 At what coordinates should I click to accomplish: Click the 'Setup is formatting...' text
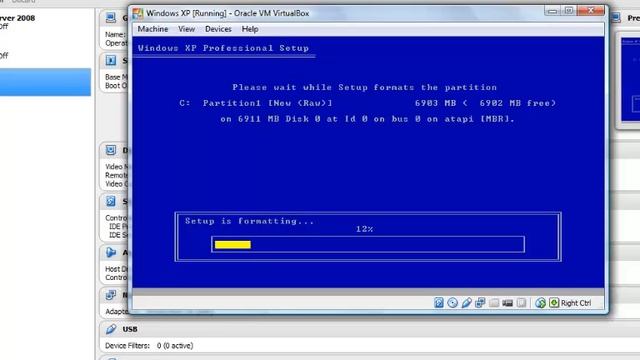click(x=249, y=221)
